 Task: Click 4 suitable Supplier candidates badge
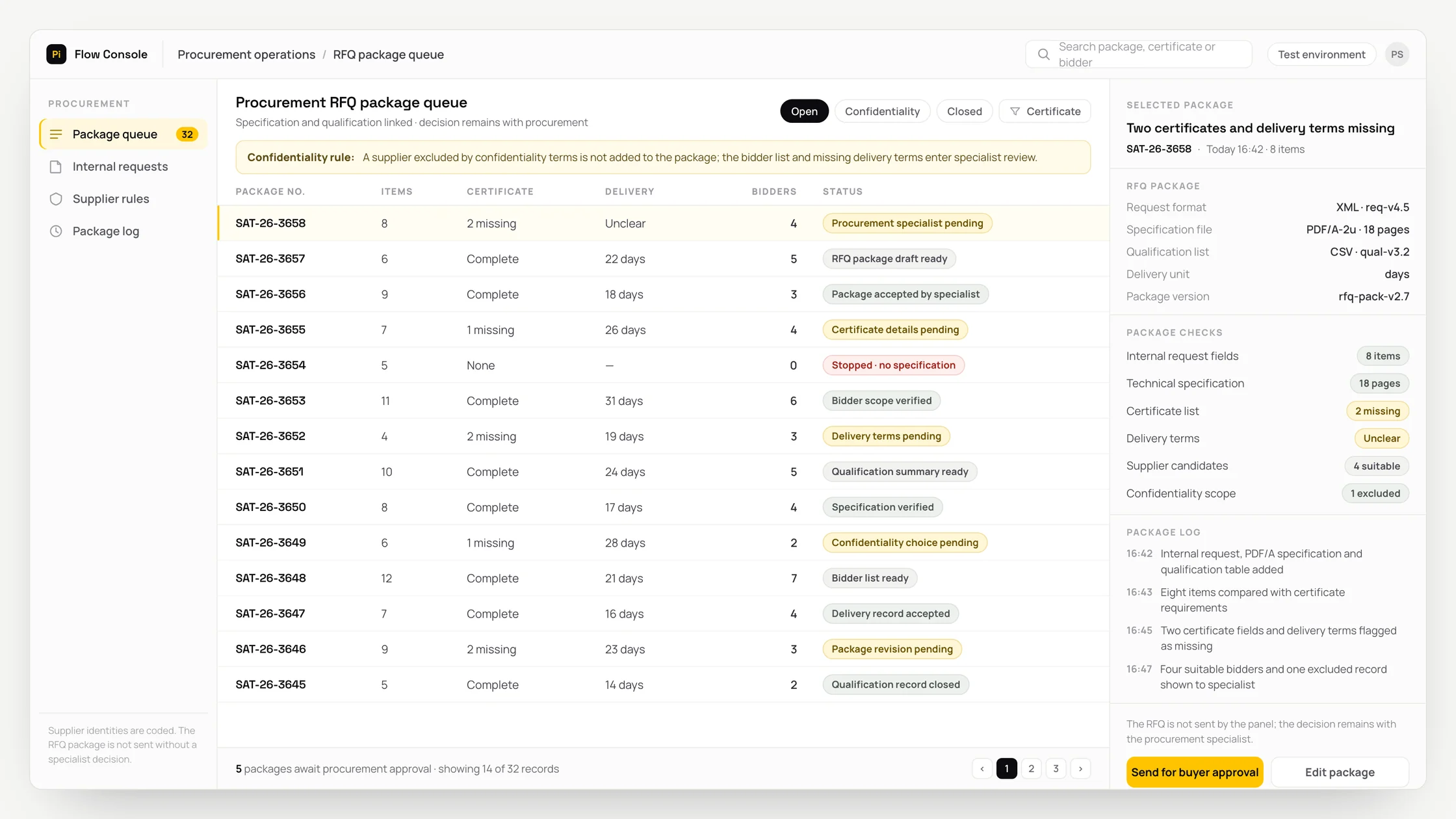click(x=1377, y=466)
